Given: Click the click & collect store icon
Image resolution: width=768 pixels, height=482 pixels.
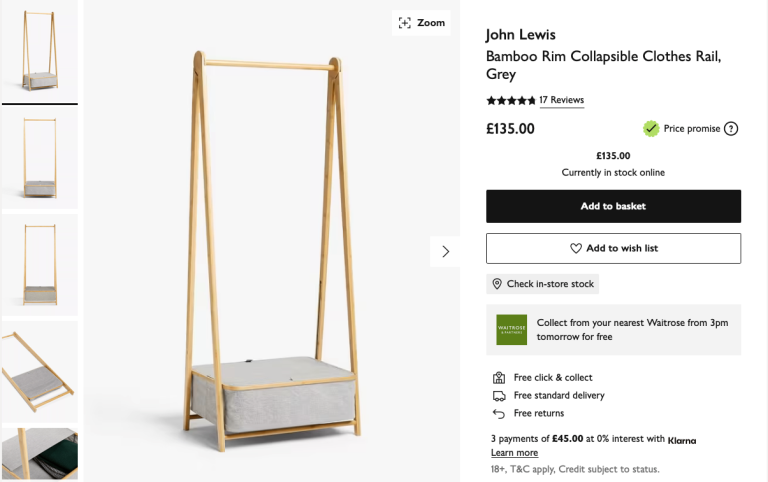Looking at the screenshot, I should (x=499, y=378).
